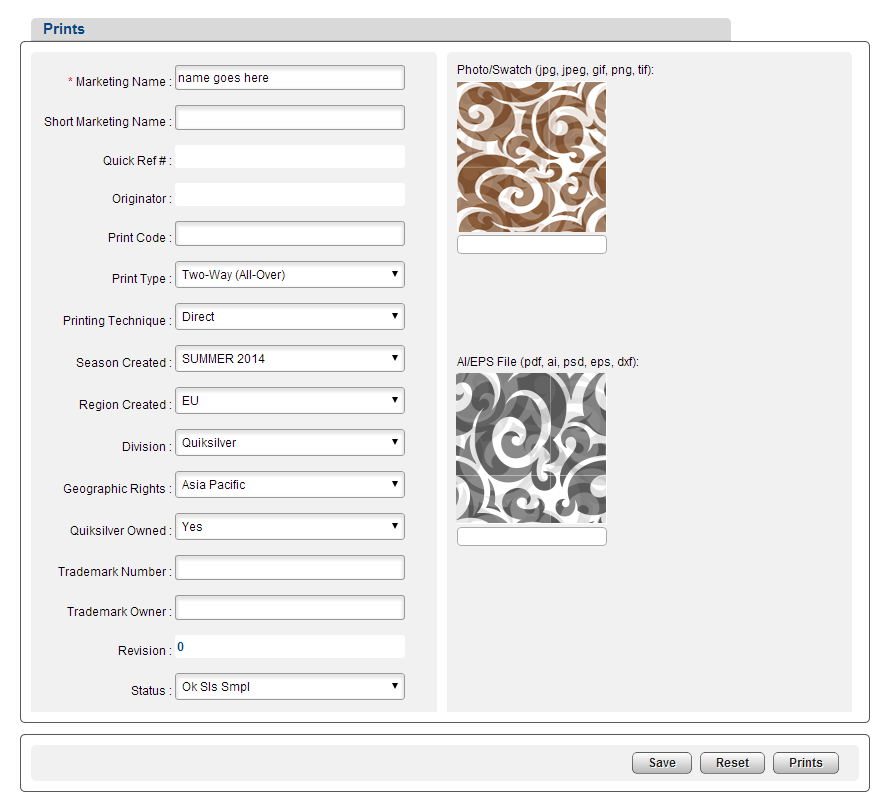Click the file box under AI/EPS image
This screenshot has width=890, height=810.
coord(532,536)
